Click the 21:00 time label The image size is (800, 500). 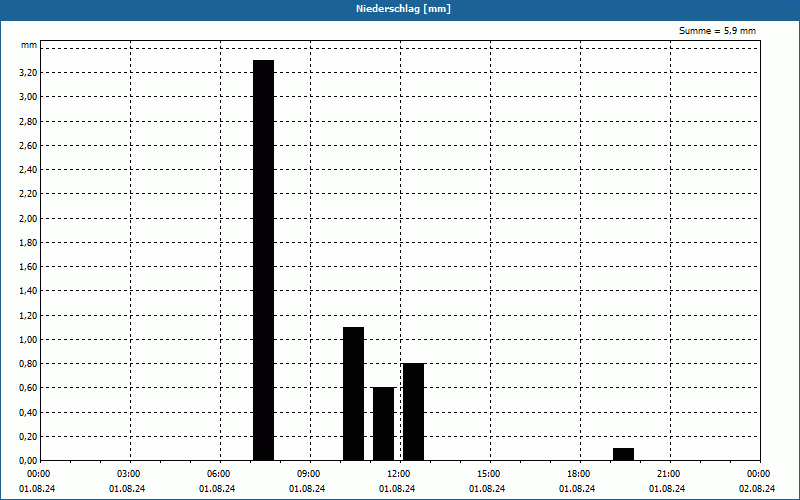(668, 474)
